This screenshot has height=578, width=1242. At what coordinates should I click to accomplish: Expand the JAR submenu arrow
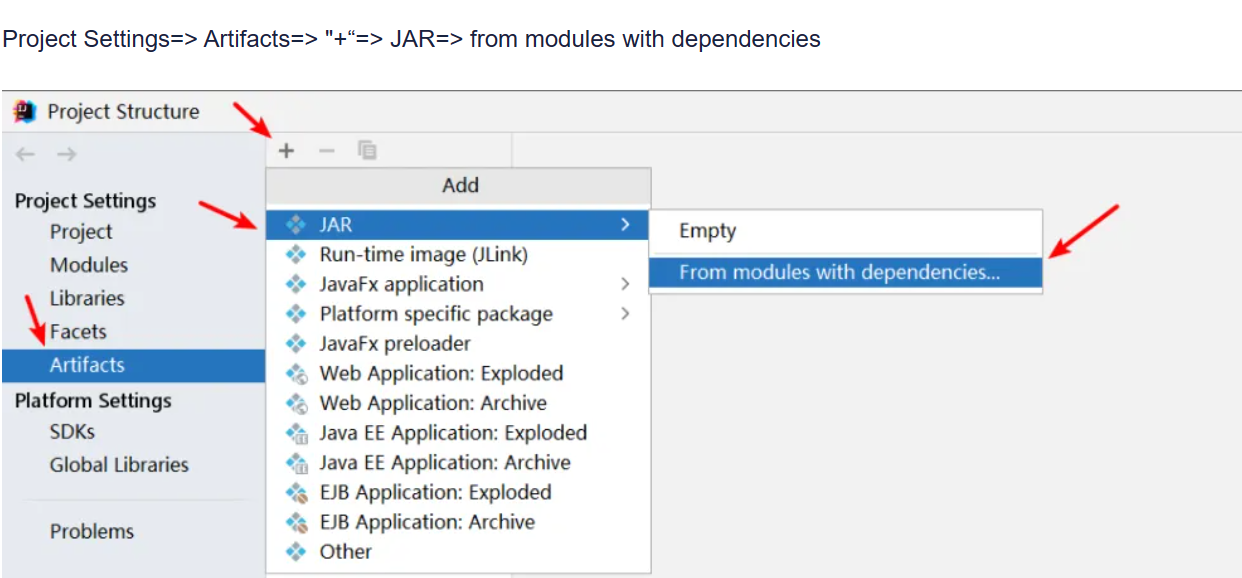[625, 225]
